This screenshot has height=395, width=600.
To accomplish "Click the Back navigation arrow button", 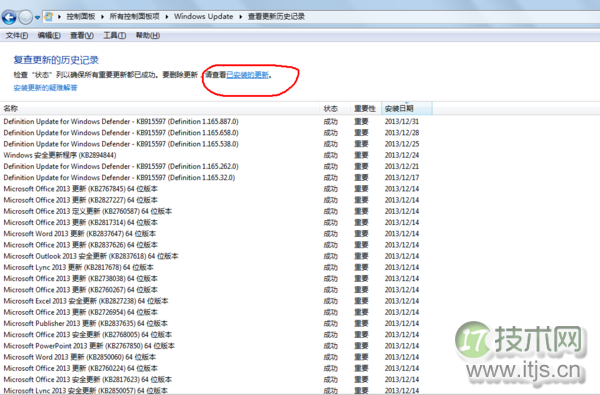I will click(x=9, y=17).
